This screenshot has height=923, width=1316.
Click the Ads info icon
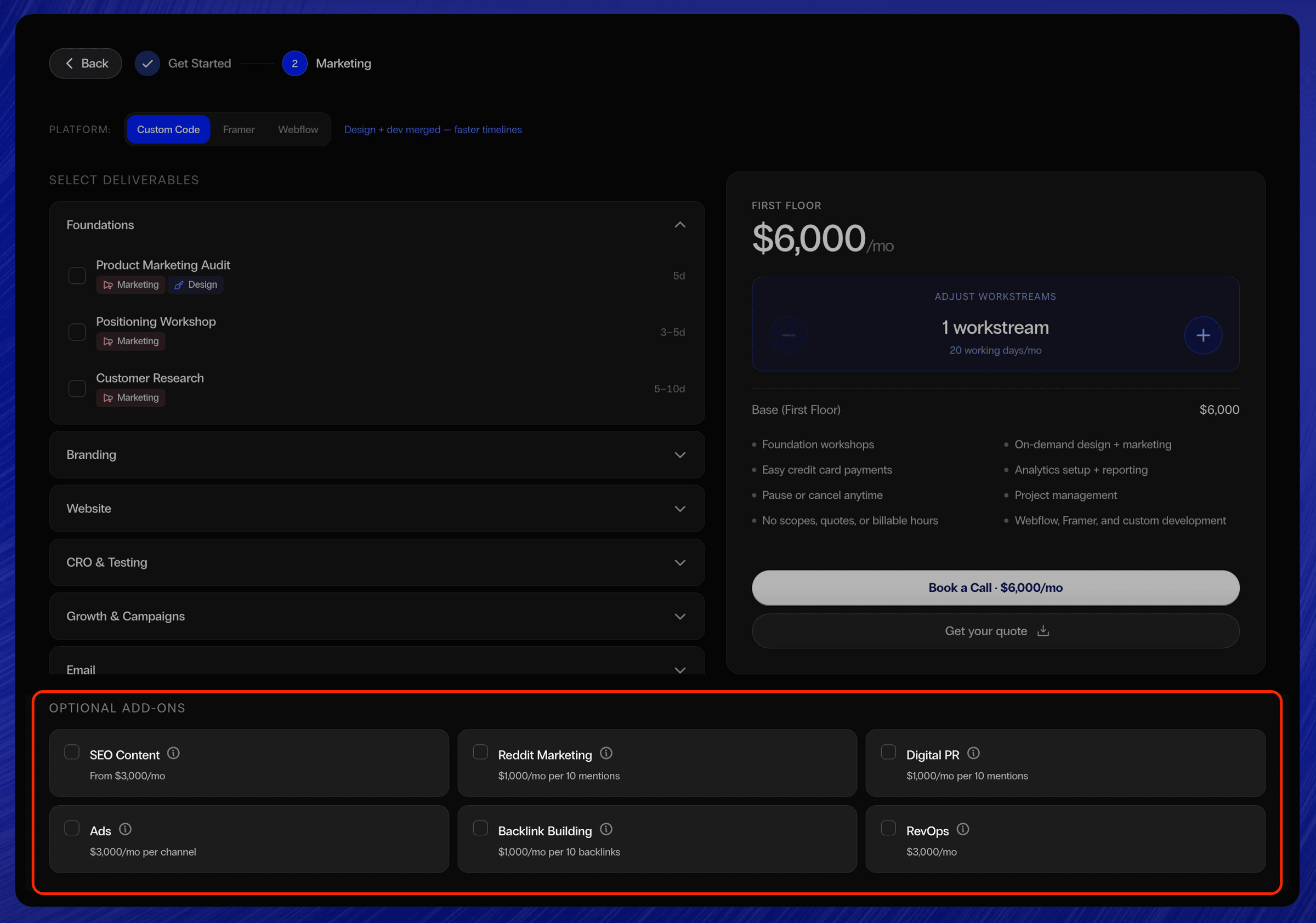click(x=125, y=829)
